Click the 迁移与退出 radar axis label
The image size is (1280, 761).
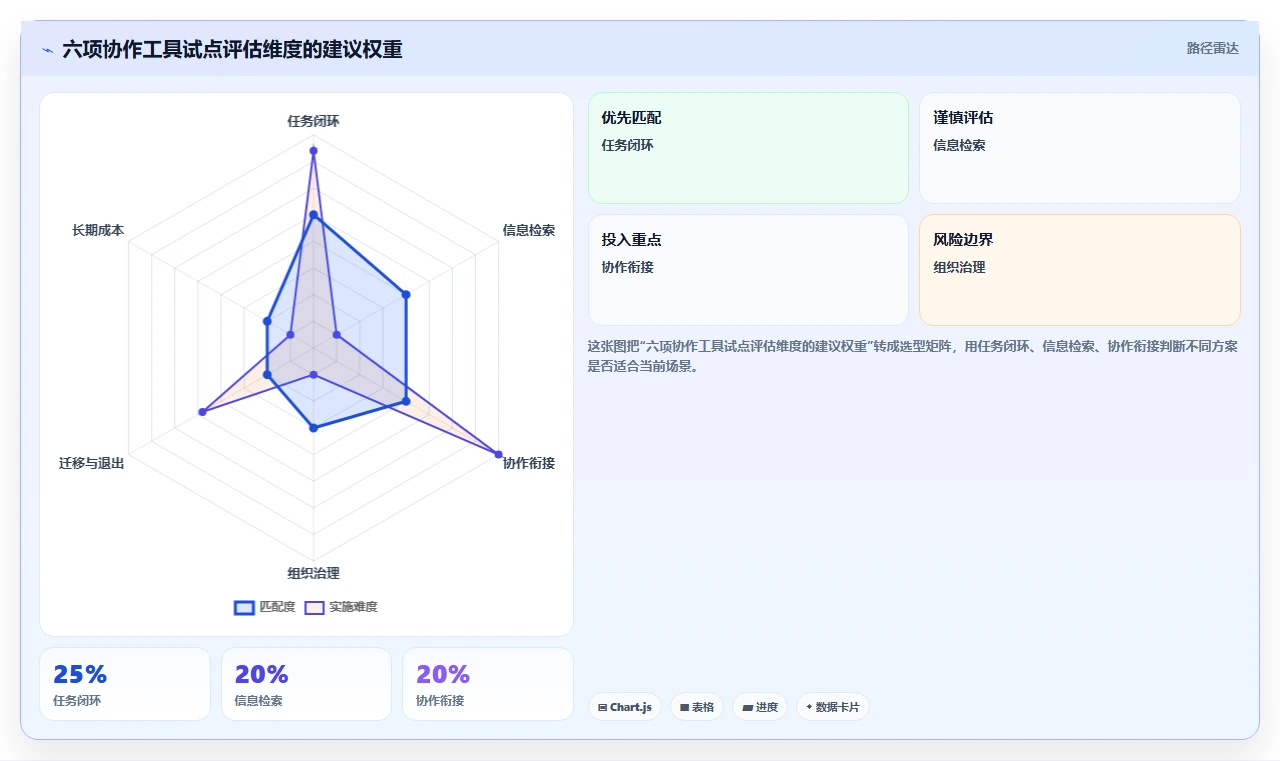click(x=92, y=463)
